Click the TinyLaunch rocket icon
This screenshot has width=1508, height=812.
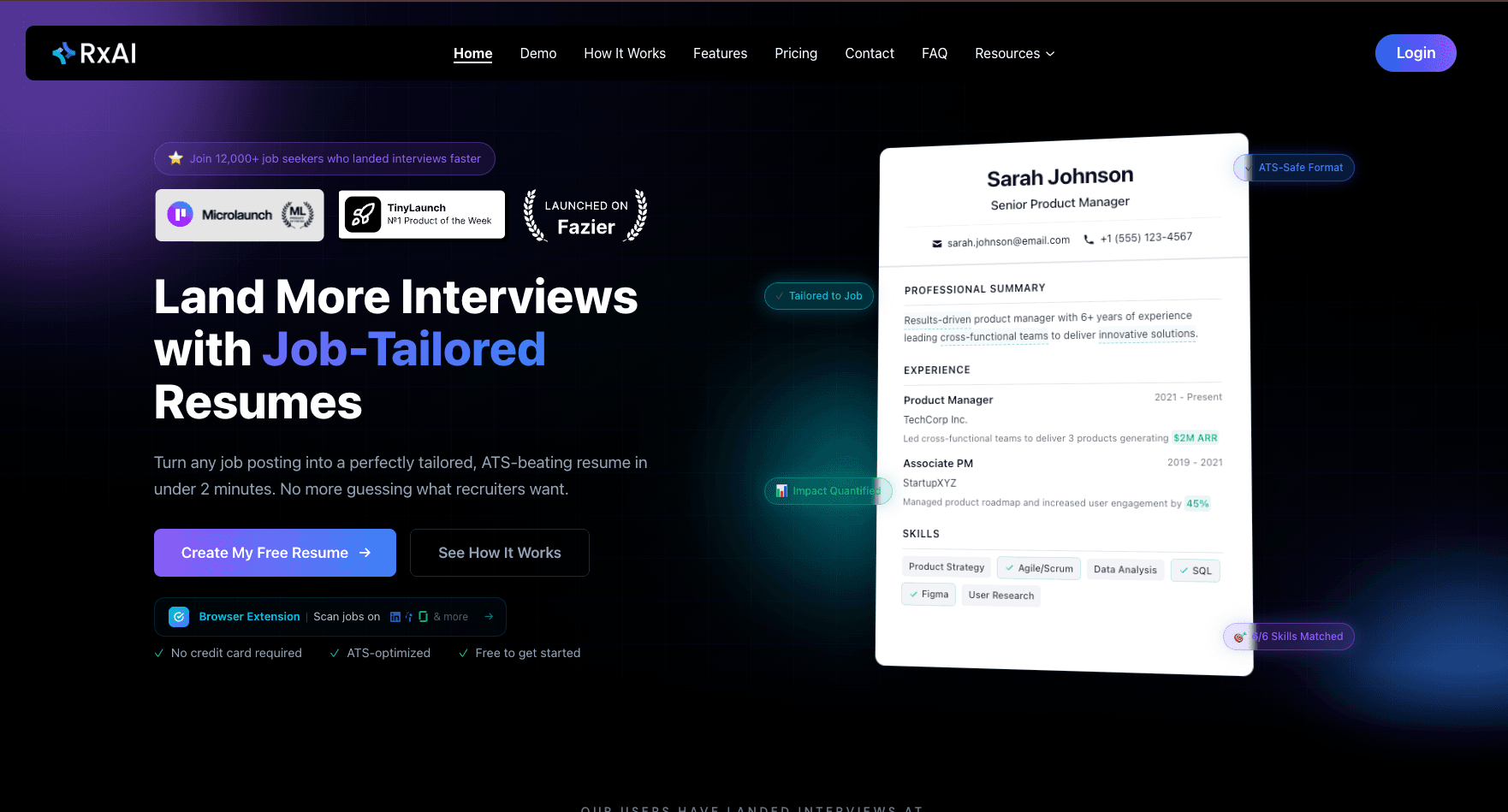point(363,215)
